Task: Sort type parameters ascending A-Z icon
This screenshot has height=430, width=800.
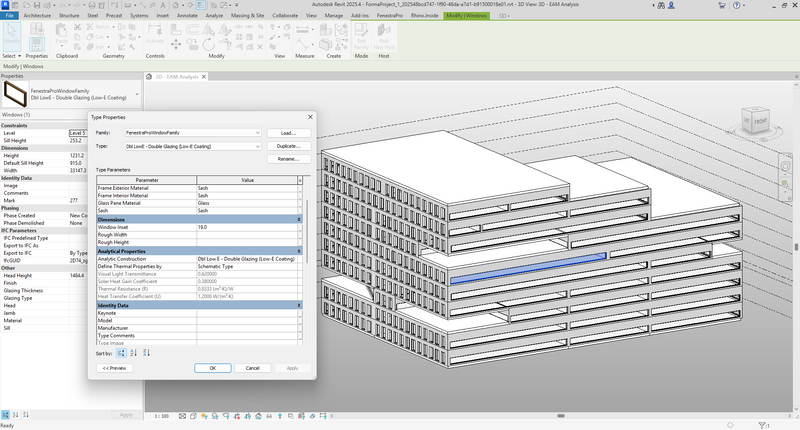Action: [134, 353]
